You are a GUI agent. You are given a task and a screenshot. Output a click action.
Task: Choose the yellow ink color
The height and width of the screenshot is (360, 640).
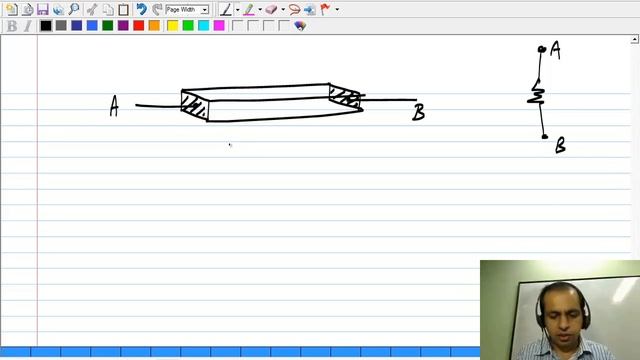pos(173,26)
